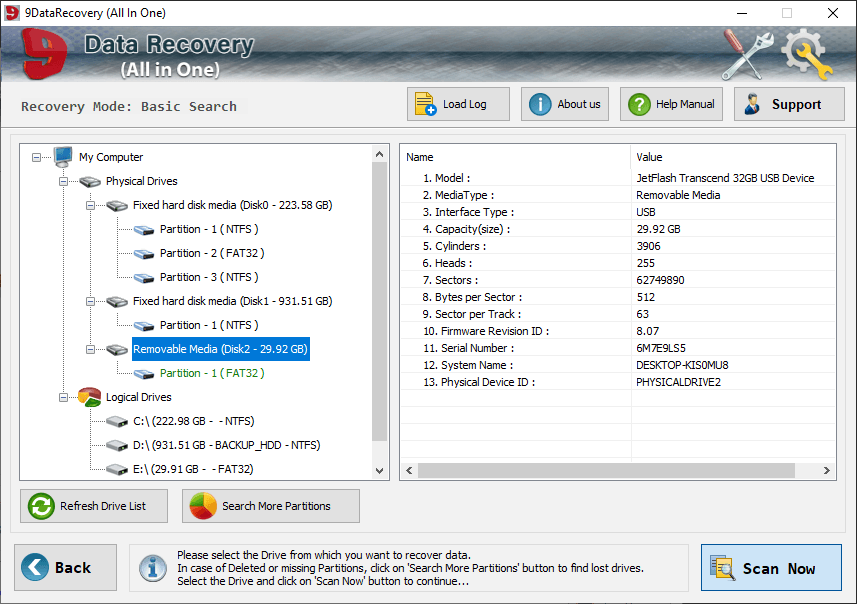Image resolution: width=857 pixels, height=604 pixels.
Task: Select Partition - 3 ( NTFS )
Action: (209, 277)
